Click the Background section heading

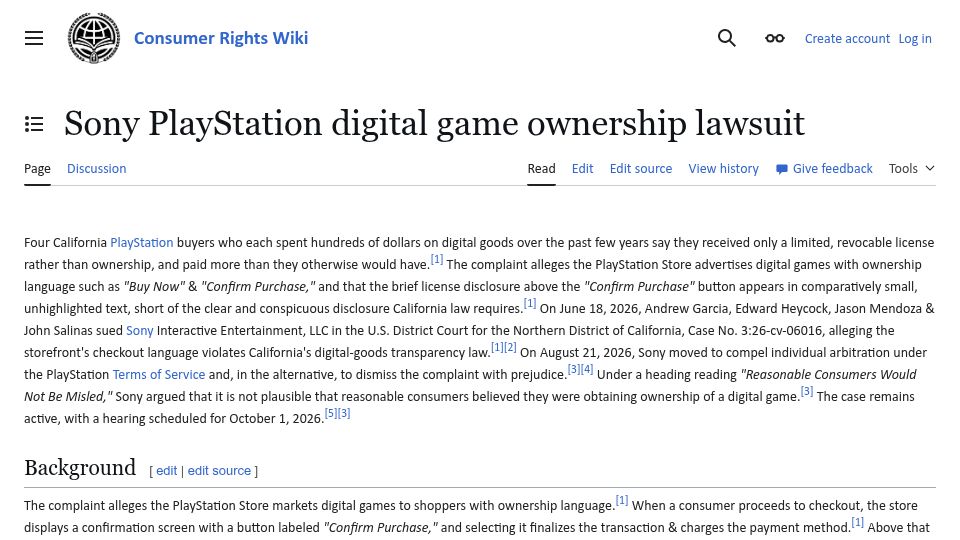80,468
